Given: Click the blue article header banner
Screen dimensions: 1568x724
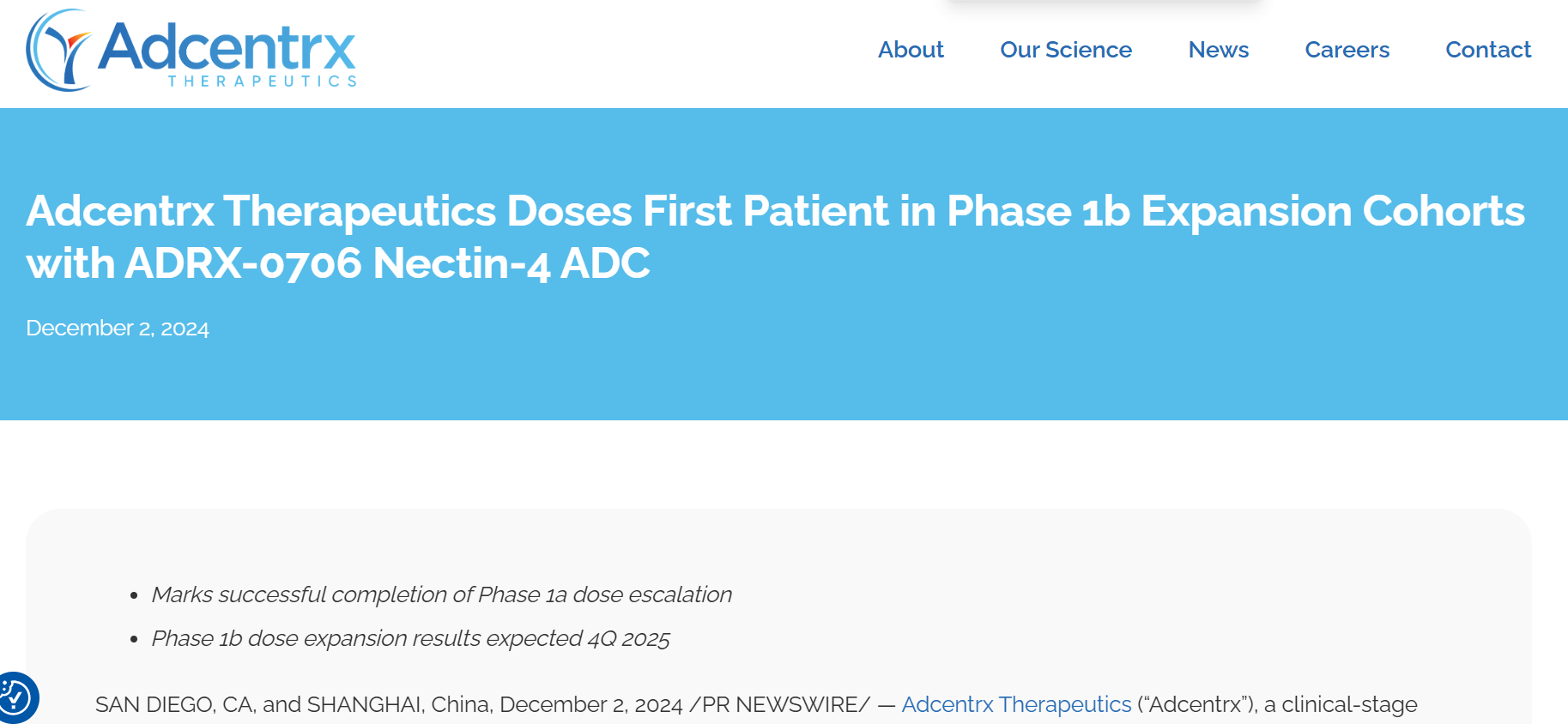Looking at the screenshot, I should 784,264.
